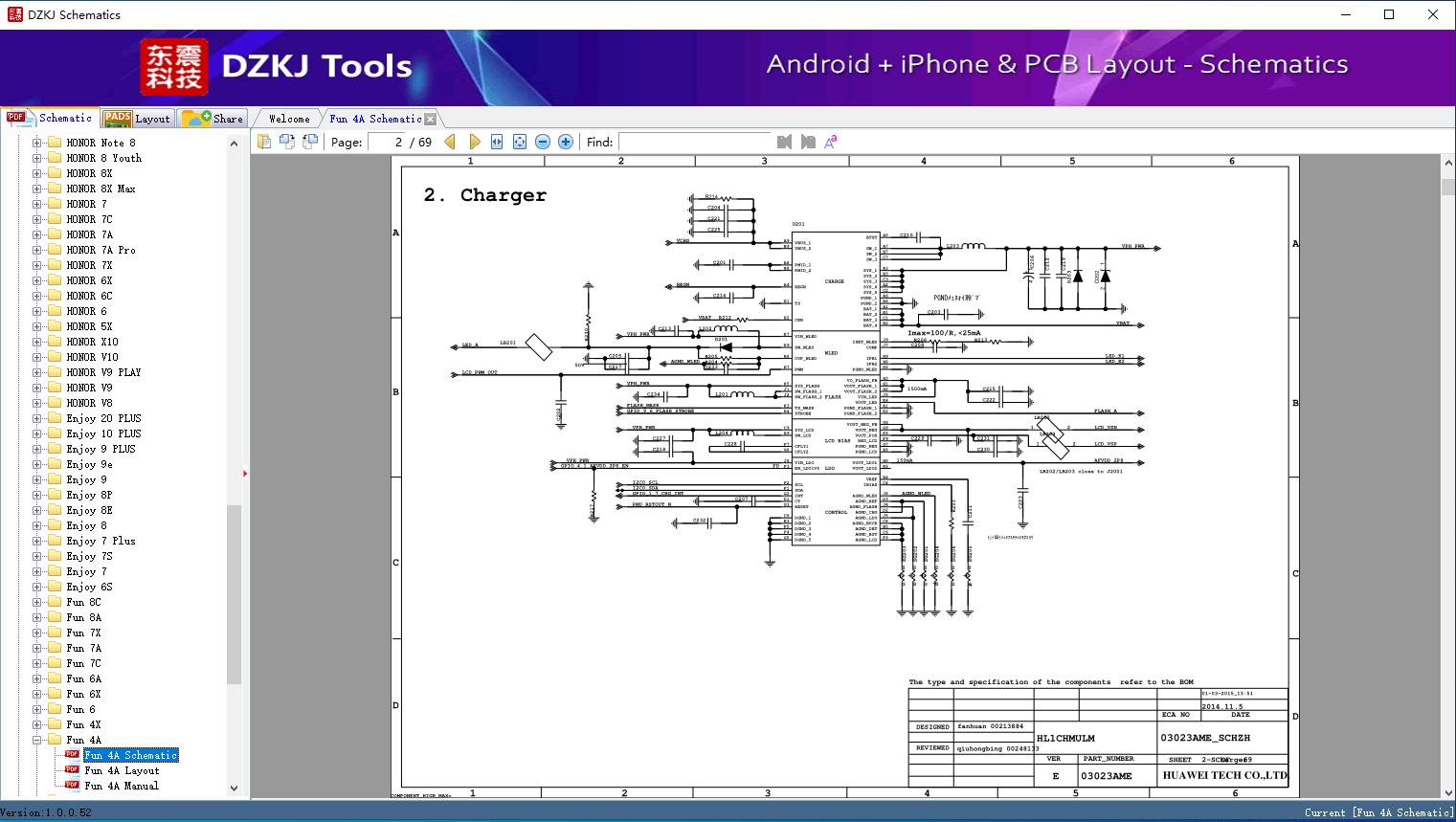Select the HONOR 6X tree item
This screenshot has height=822, width=1456.
pyautogui.click(x=89, y=280)
